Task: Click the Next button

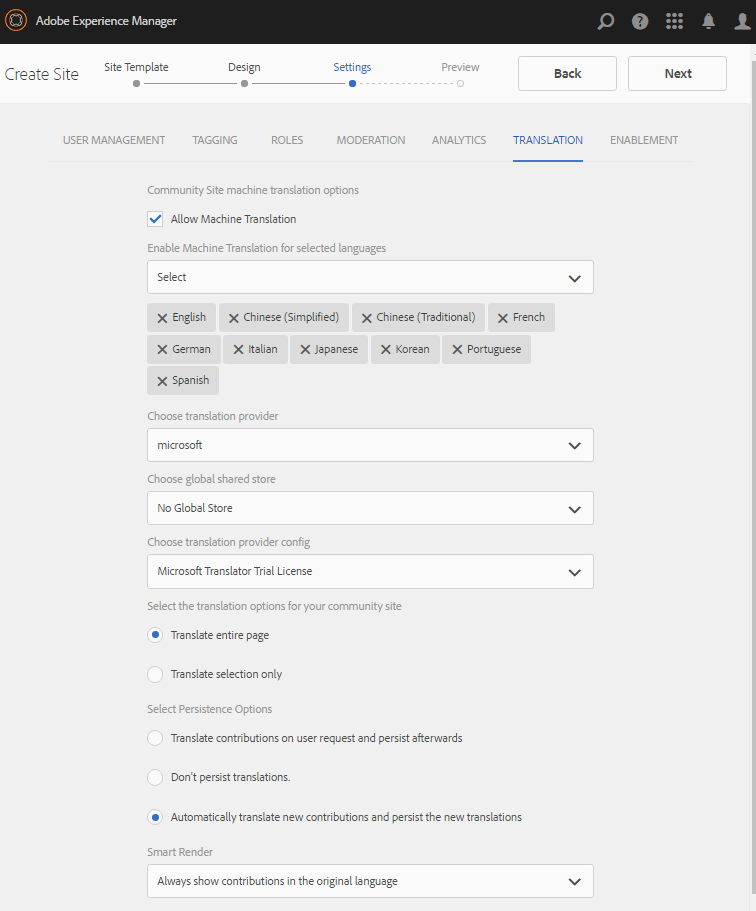Action: coord(677,73)
